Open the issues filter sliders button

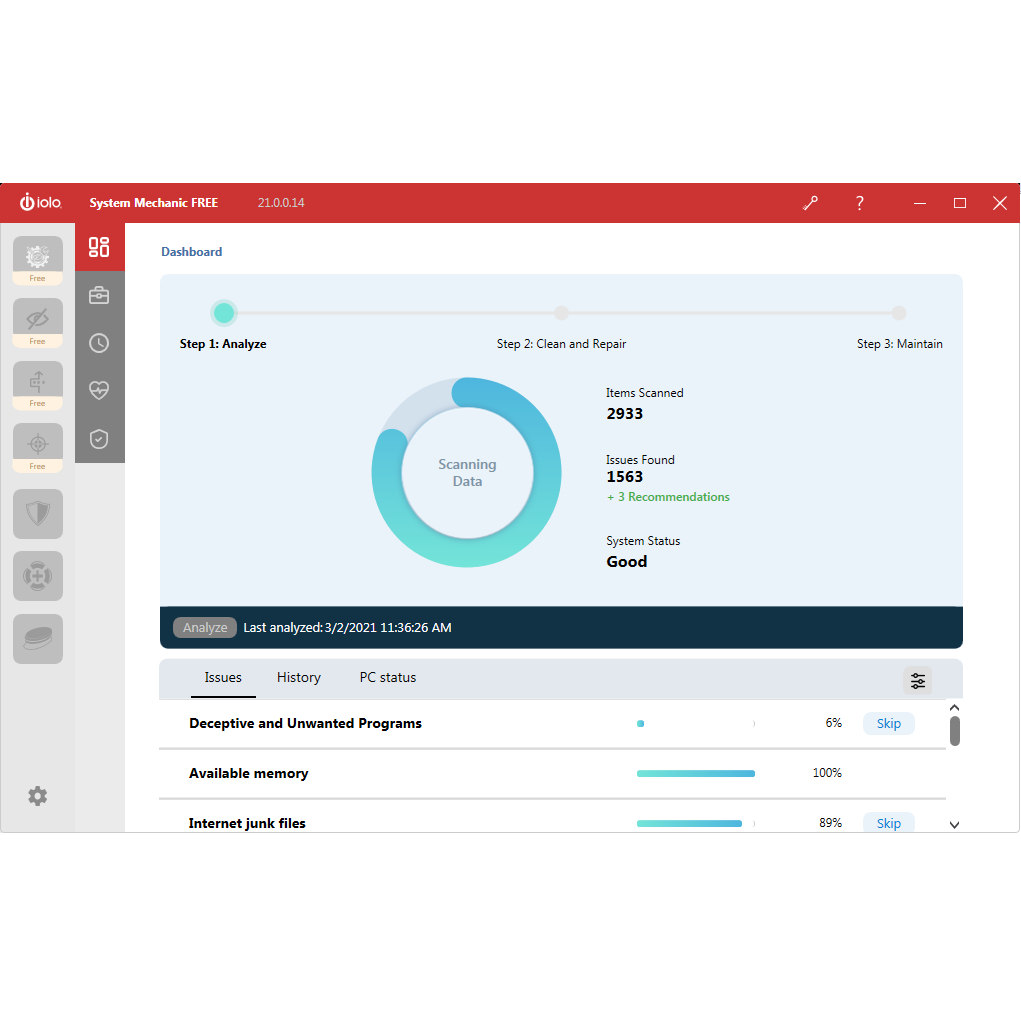coord(917,681)
